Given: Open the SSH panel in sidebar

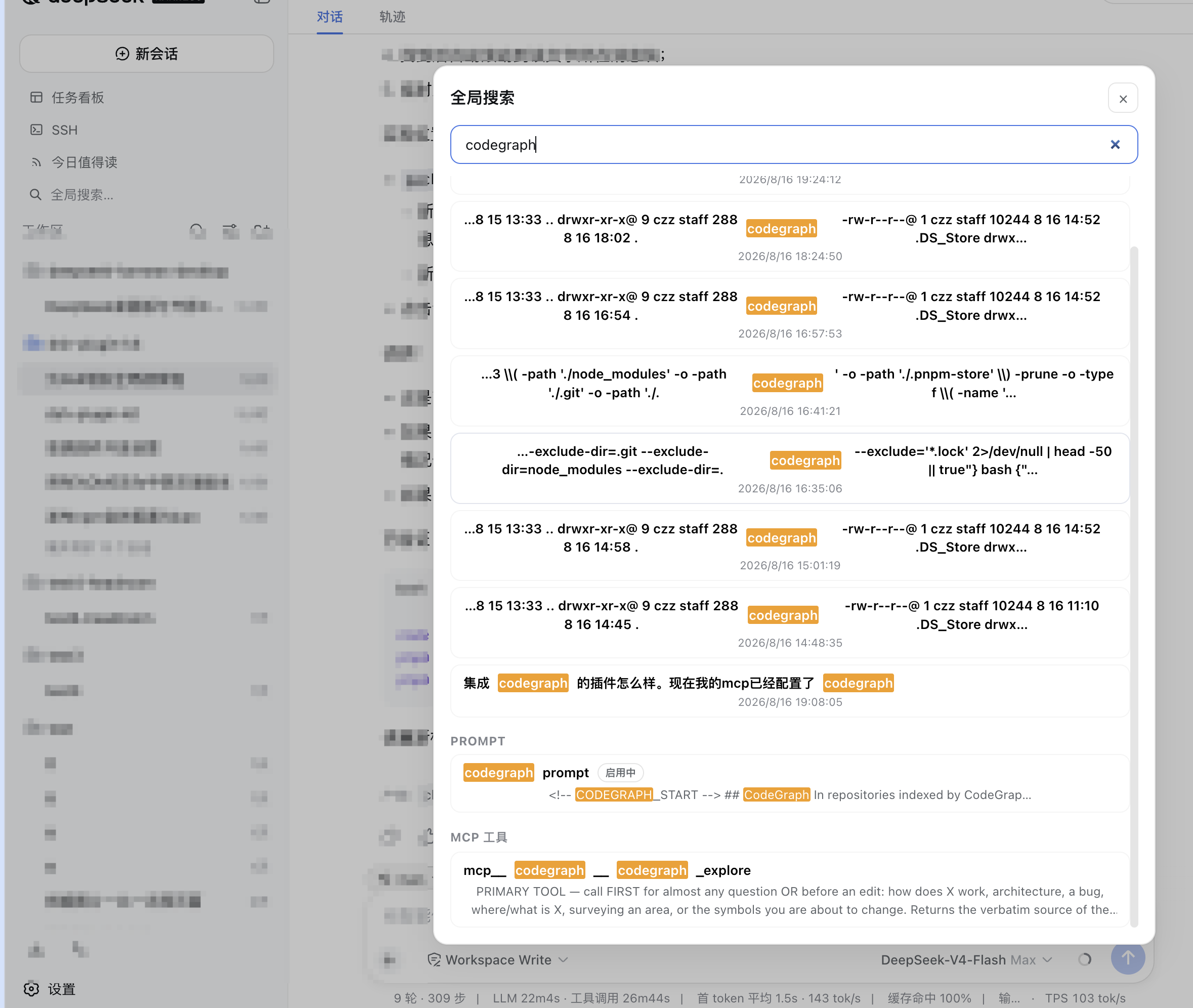Looking at the screenshot, I should (54, 130).
